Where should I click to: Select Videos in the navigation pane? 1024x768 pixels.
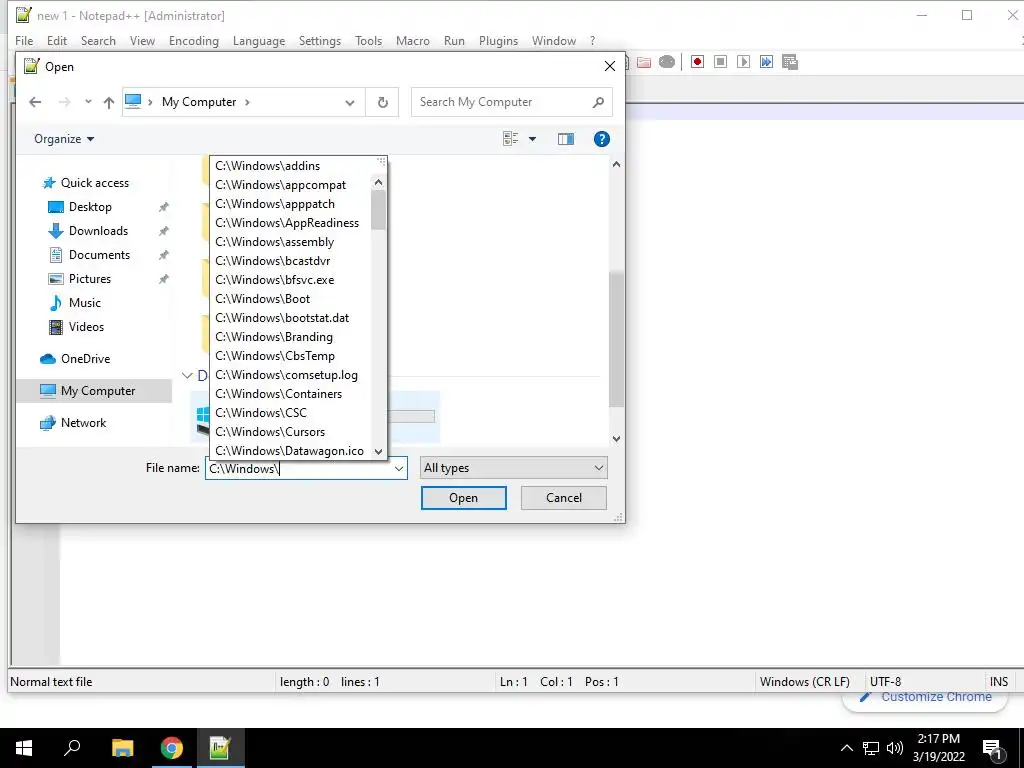pos(86,327)
